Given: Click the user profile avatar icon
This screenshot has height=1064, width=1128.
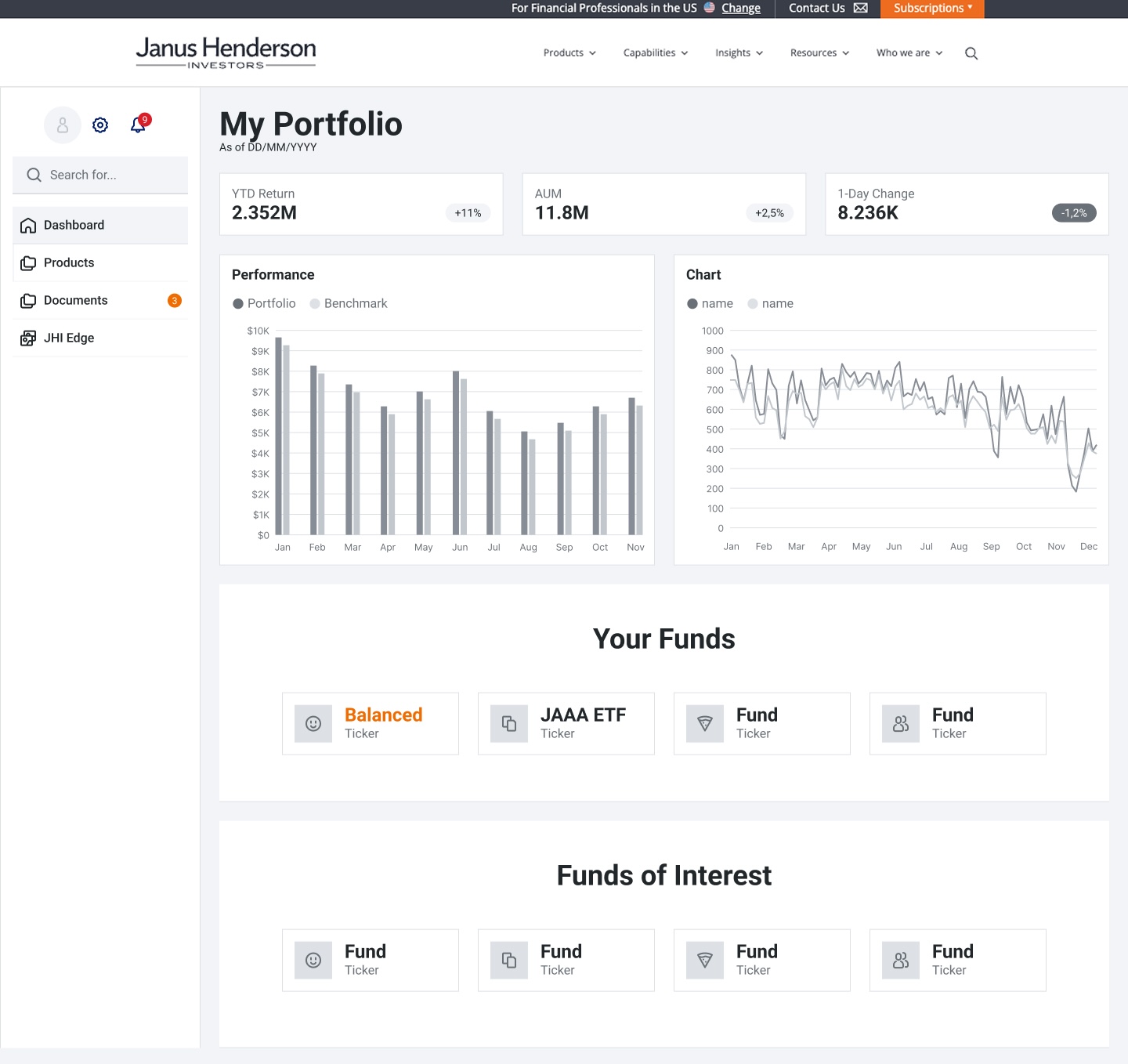Looking at the screenshot, I should pyautogui.click(x=63, y=125).
